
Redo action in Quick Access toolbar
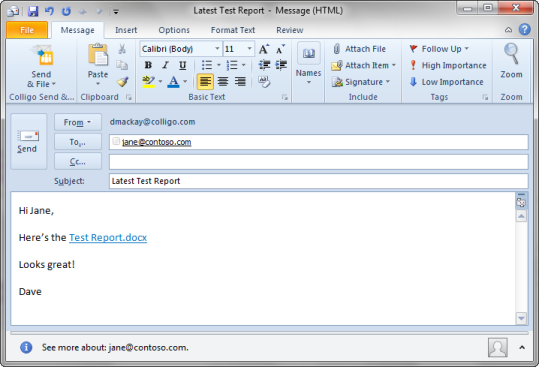66,11
